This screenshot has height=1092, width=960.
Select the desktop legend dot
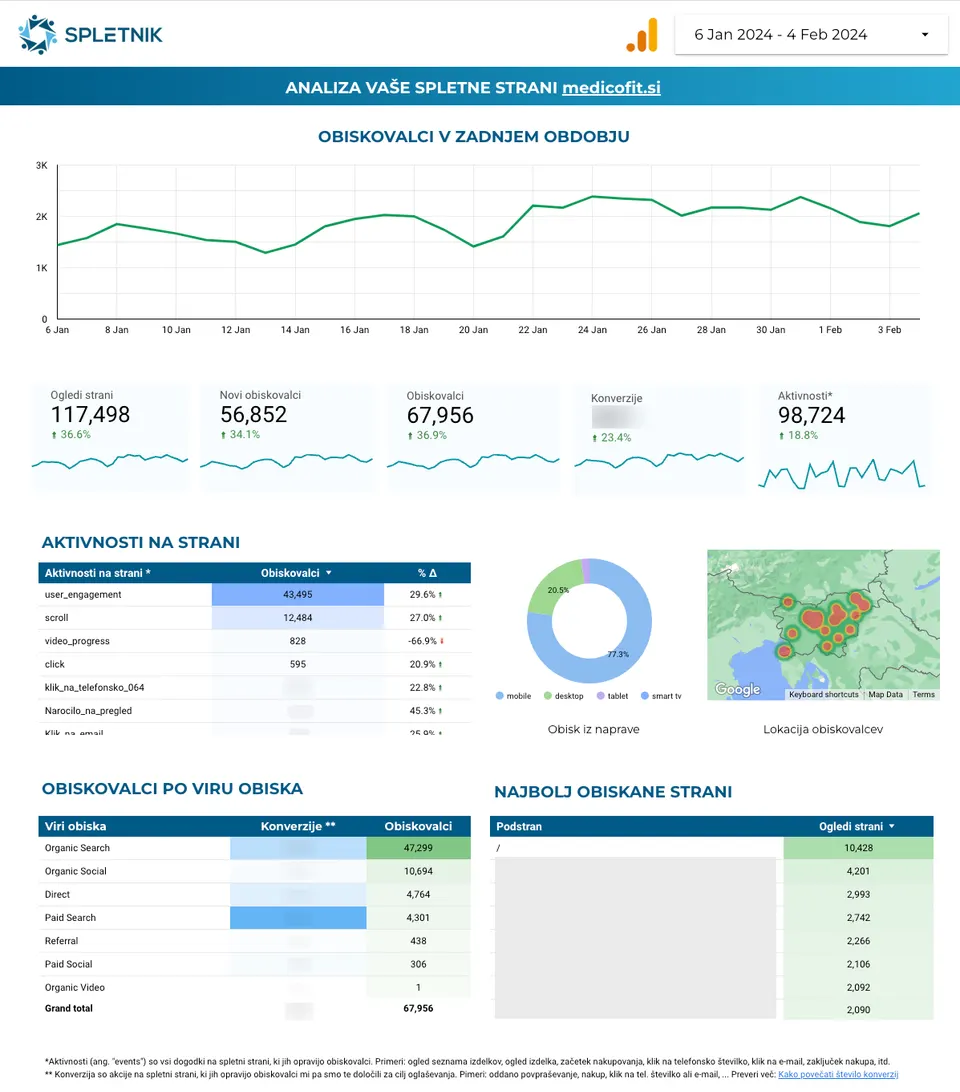click(548, 696)
